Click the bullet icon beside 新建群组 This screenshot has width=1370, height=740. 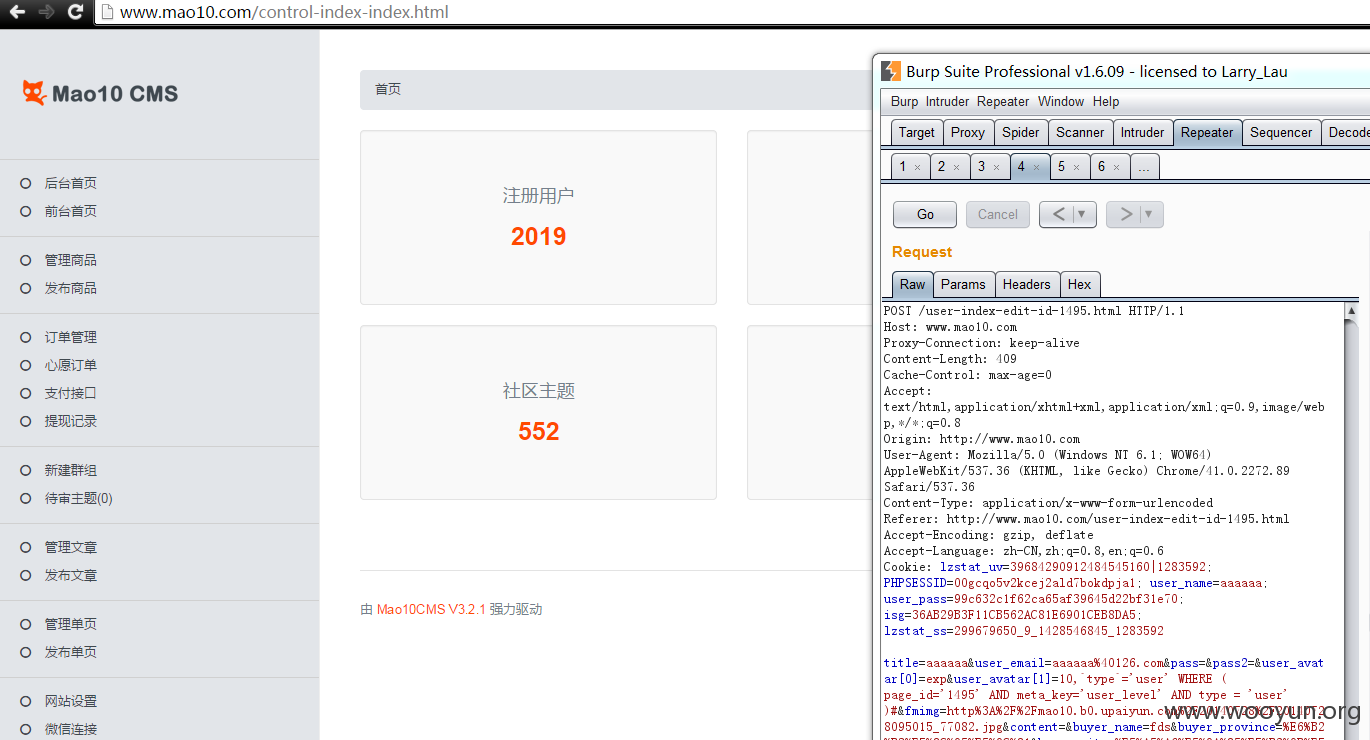pyautogui.click(x=26, y=470)
